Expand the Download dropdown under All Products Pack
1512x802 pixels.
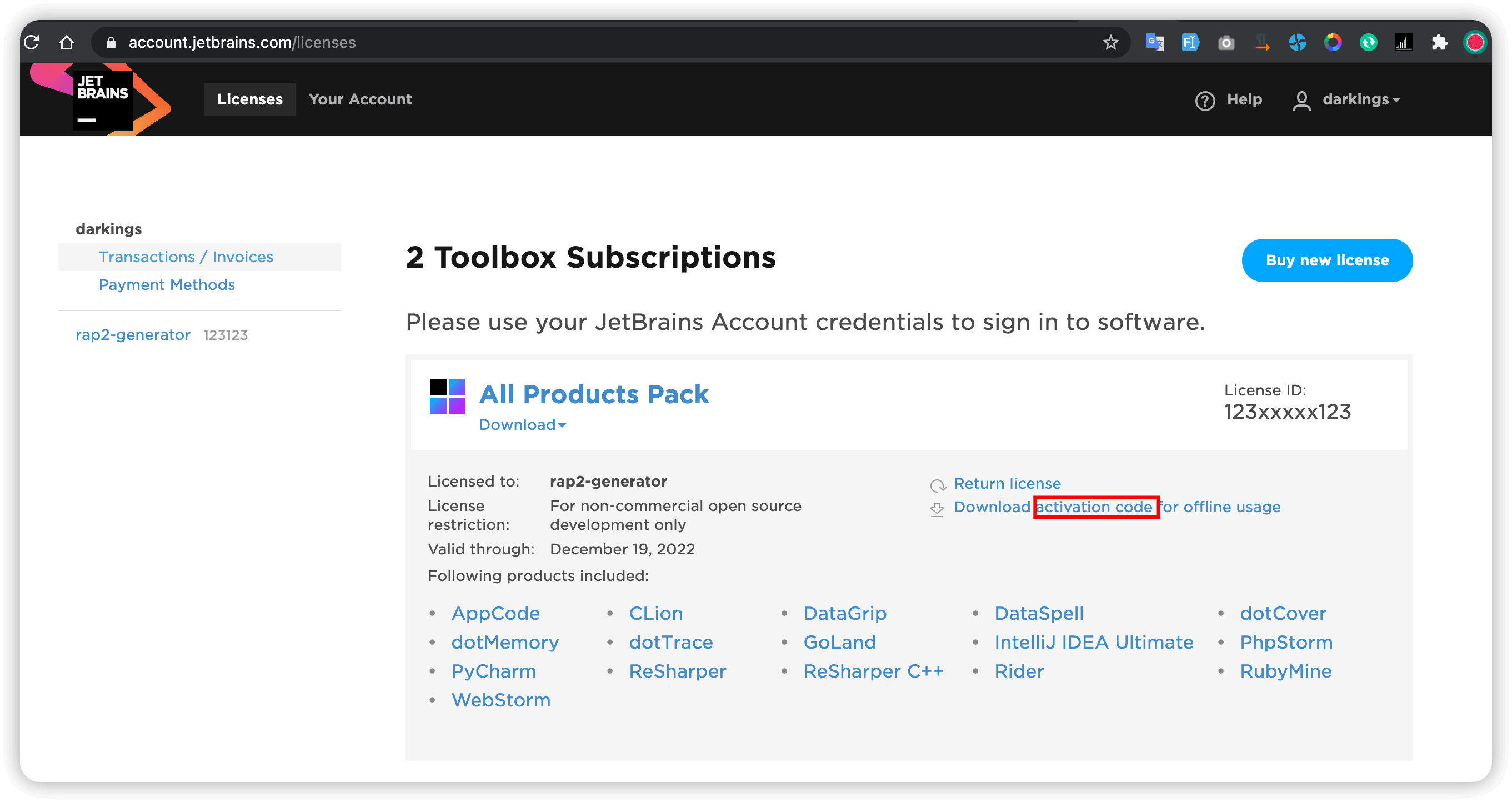click(522, 425)
